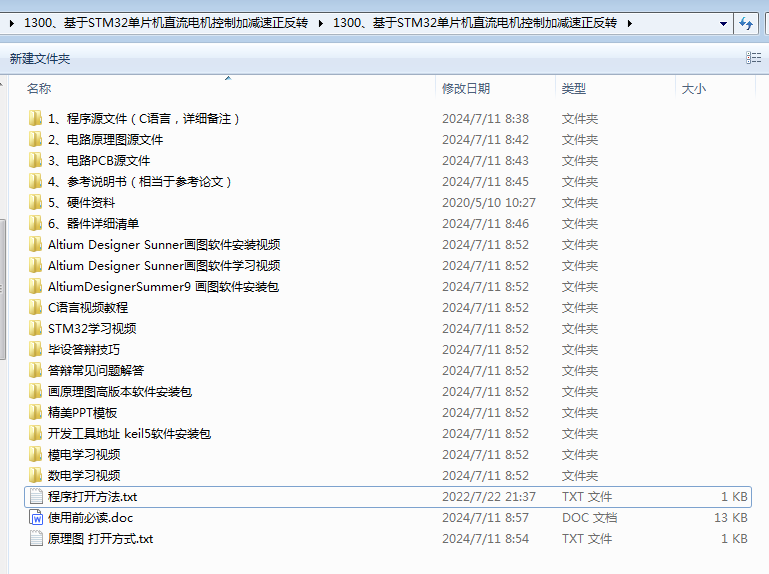Select the 数电学习视频 folder name
This screenshot has height=574, width=769.
tap(84, 475)
